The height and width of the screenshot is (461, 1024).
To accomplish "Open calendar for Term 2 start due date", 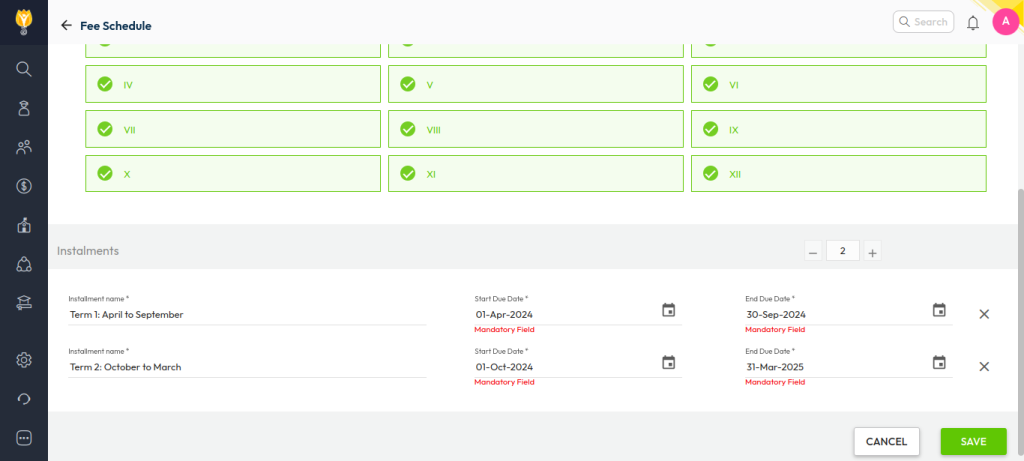I will point(669,362).
